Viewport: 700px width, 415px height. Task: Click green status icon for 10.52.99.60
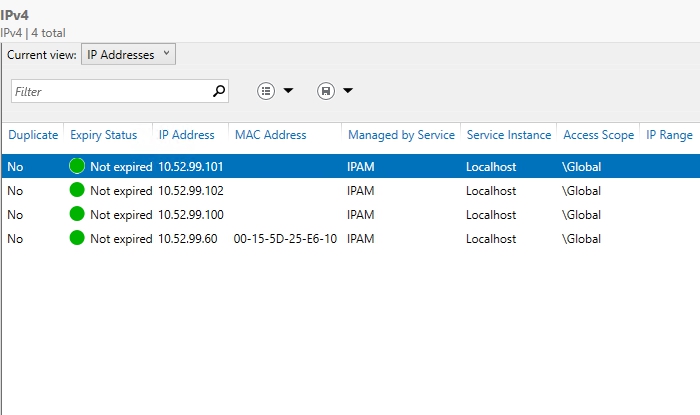pos(77,238)
